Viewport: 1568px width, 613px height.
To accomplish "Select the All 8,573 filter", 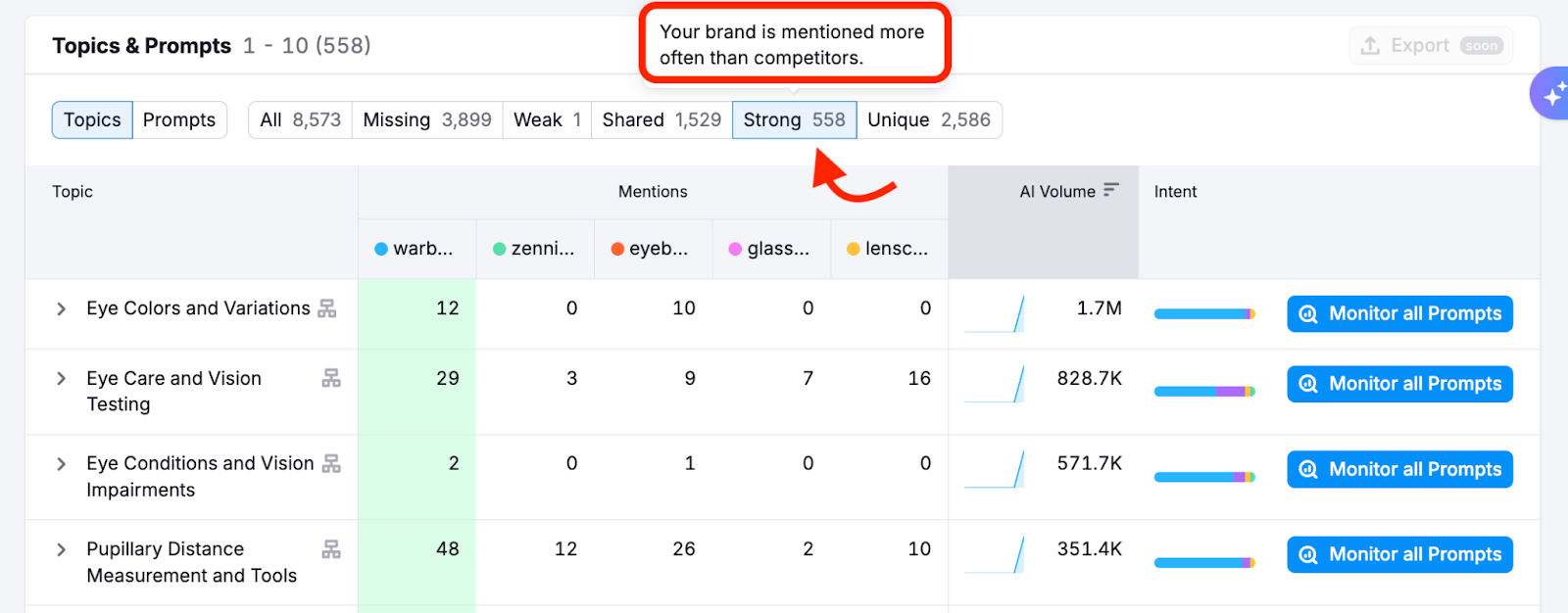I will coord(300,120).
